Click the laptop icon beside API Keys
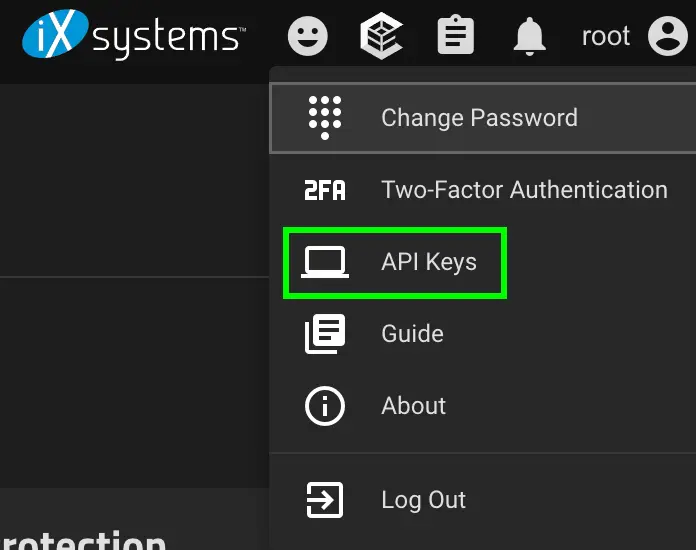 [325, 262]
